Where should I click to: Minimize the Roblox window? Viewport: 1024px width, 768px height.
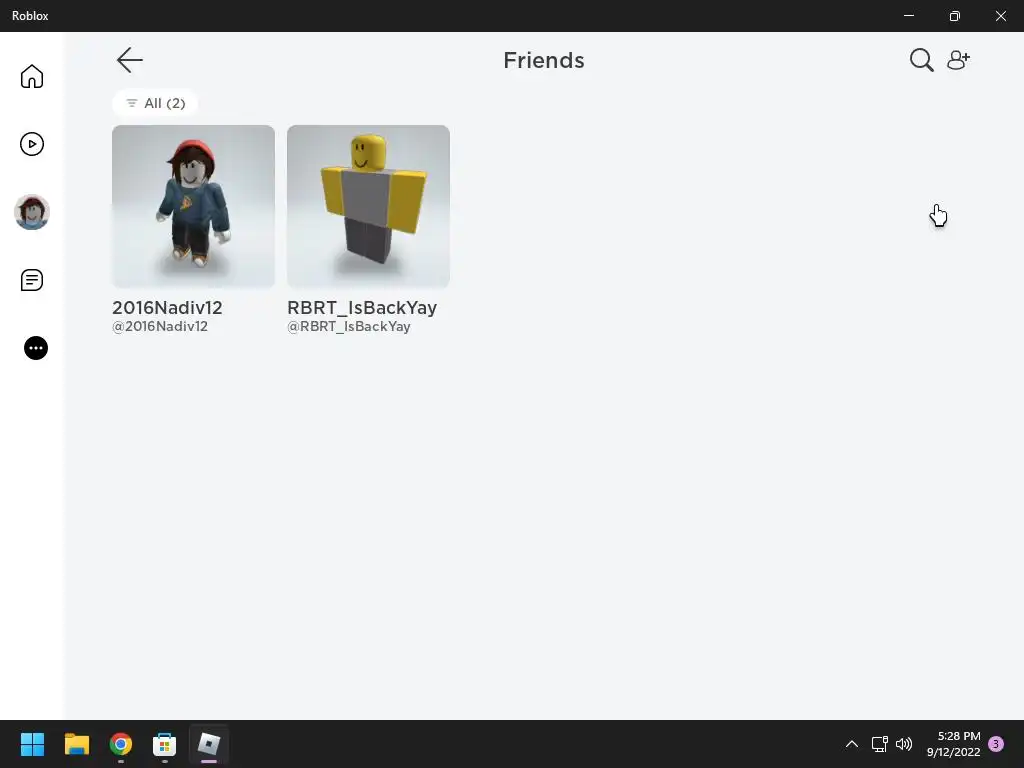908,16
